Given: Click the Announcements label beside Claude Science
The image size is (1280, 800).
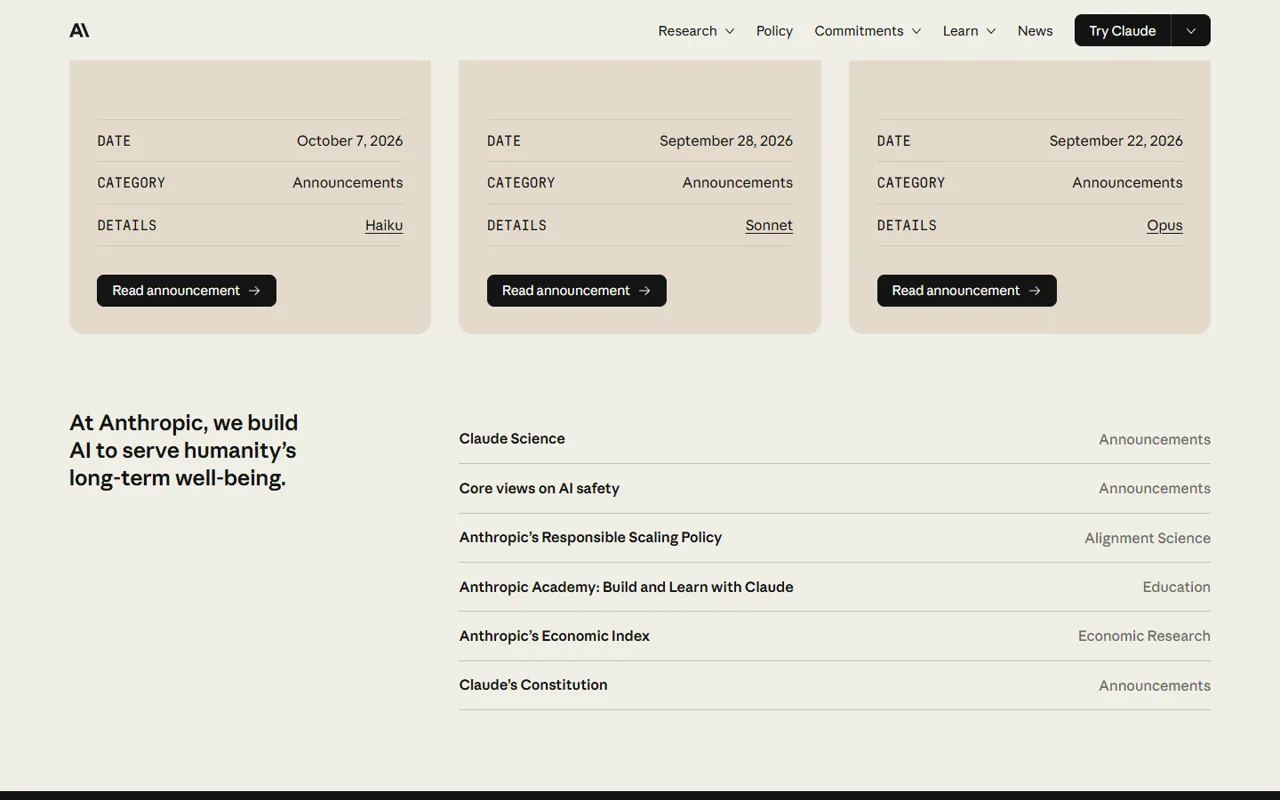Looking at the screenshot, I should 1155,439.
